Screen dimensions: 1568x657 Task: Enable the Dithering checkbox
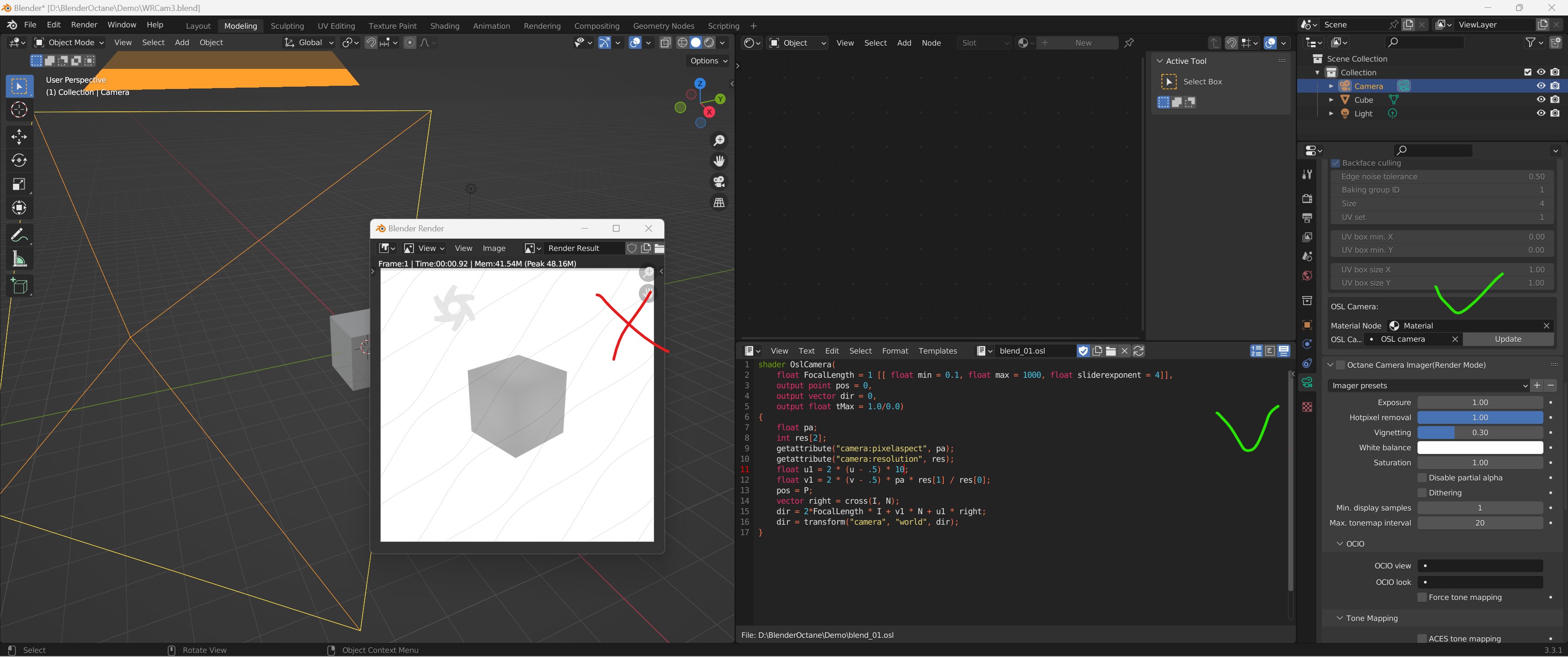tap(1423, 493)
